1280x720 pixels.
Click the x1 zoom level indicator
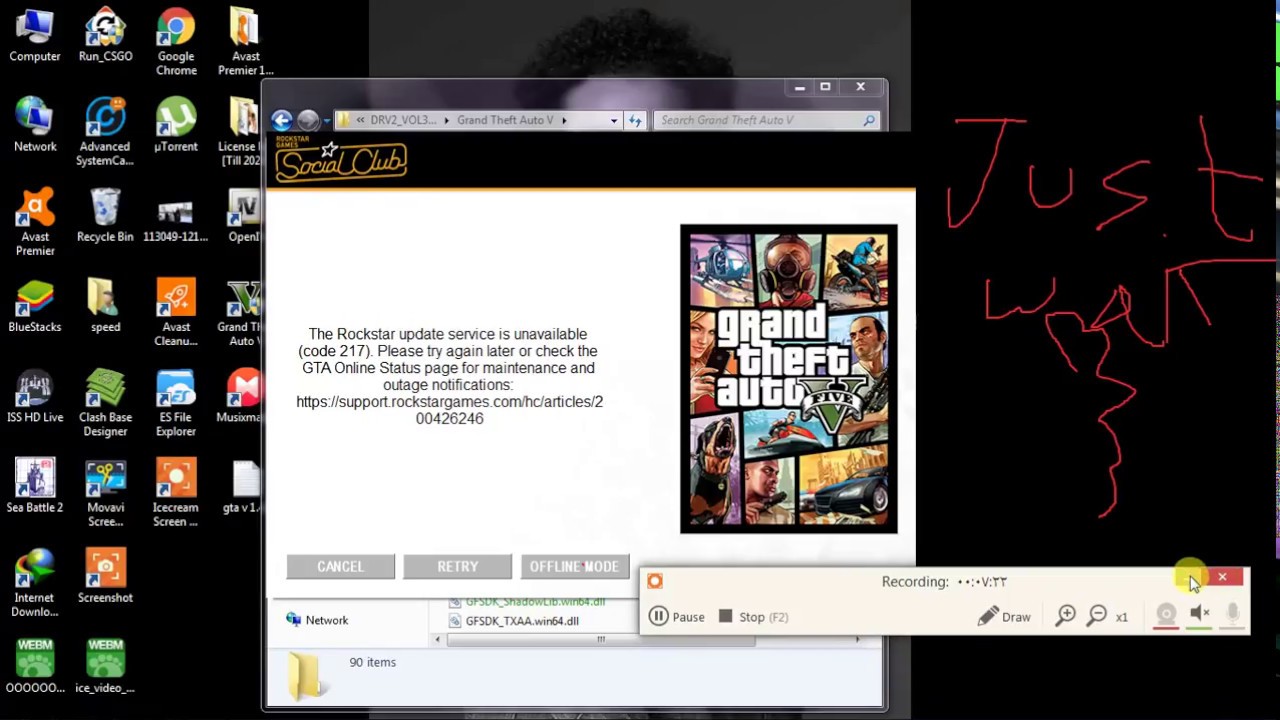[x=1121, y=618]
